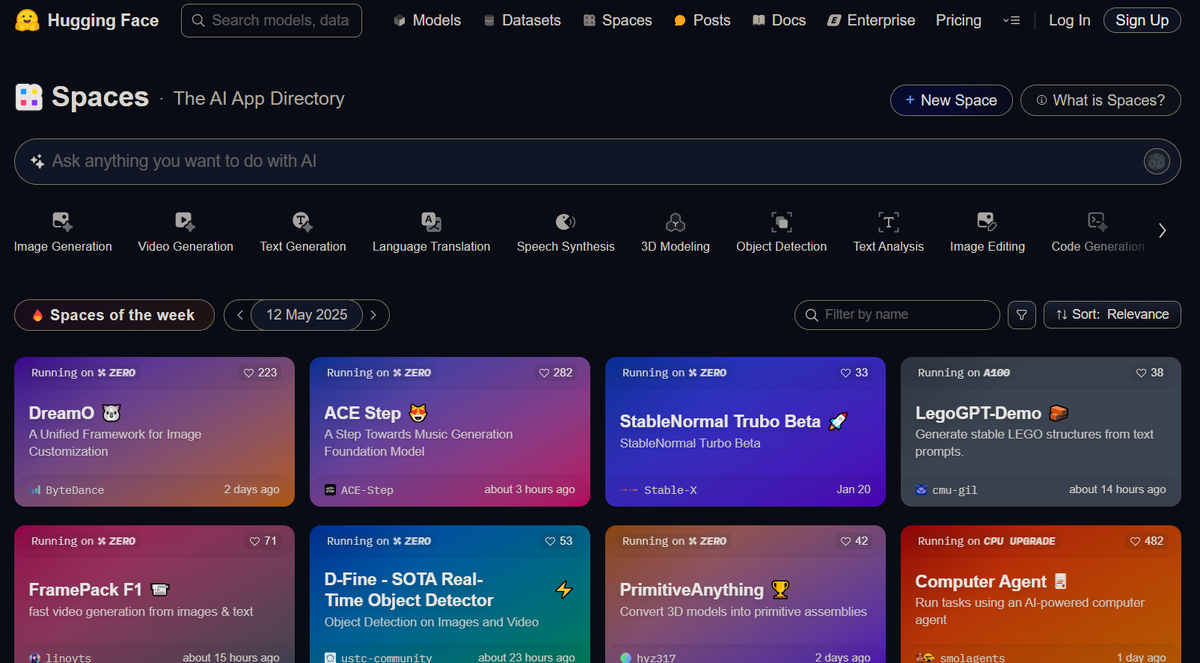Click the Stable-X author name
This screenshot has width=1200, height=663.
(671, 490)
